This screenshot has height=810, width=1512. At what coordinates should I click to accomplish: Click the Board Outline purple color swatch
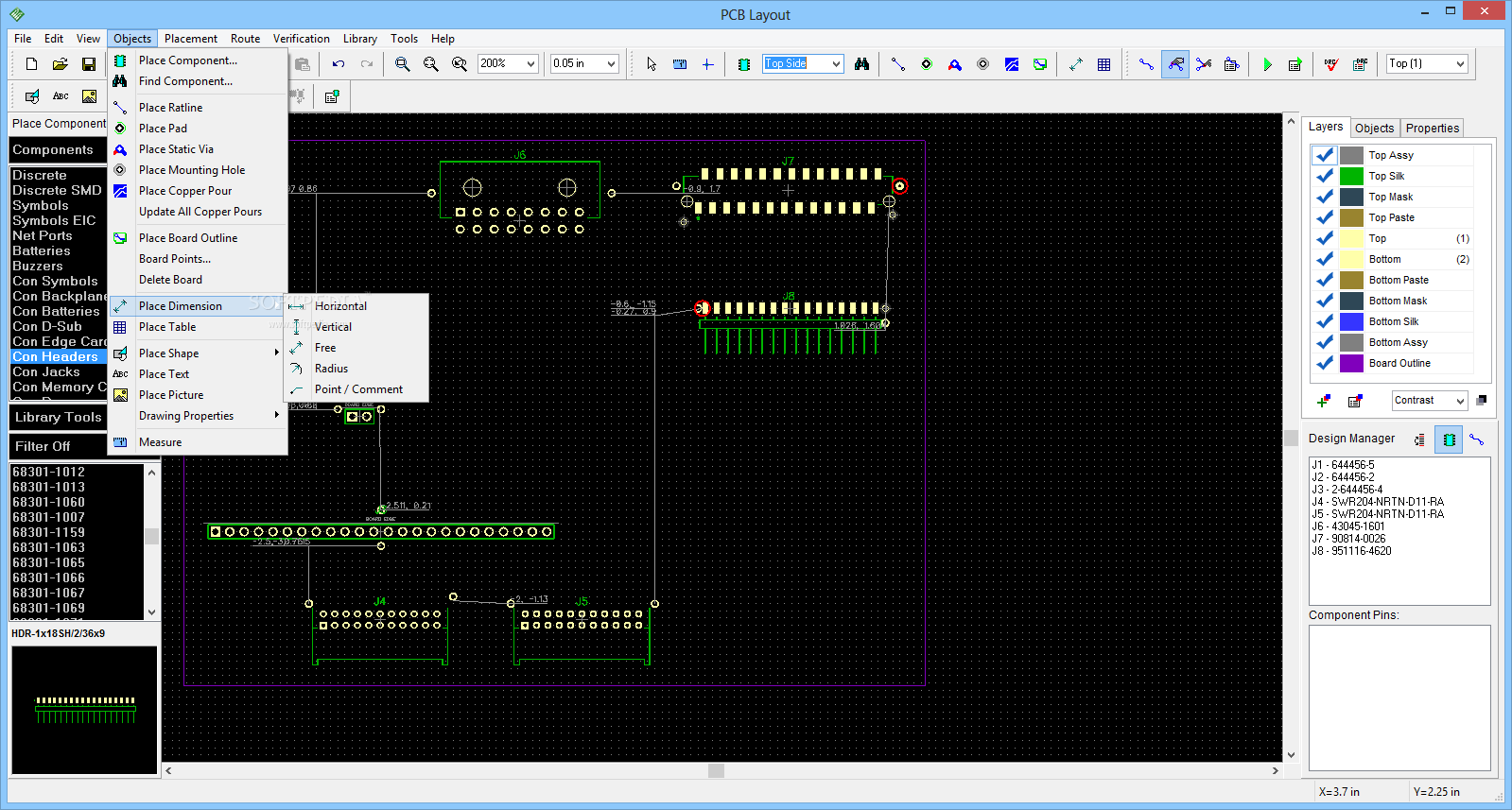pos(1351,363)
